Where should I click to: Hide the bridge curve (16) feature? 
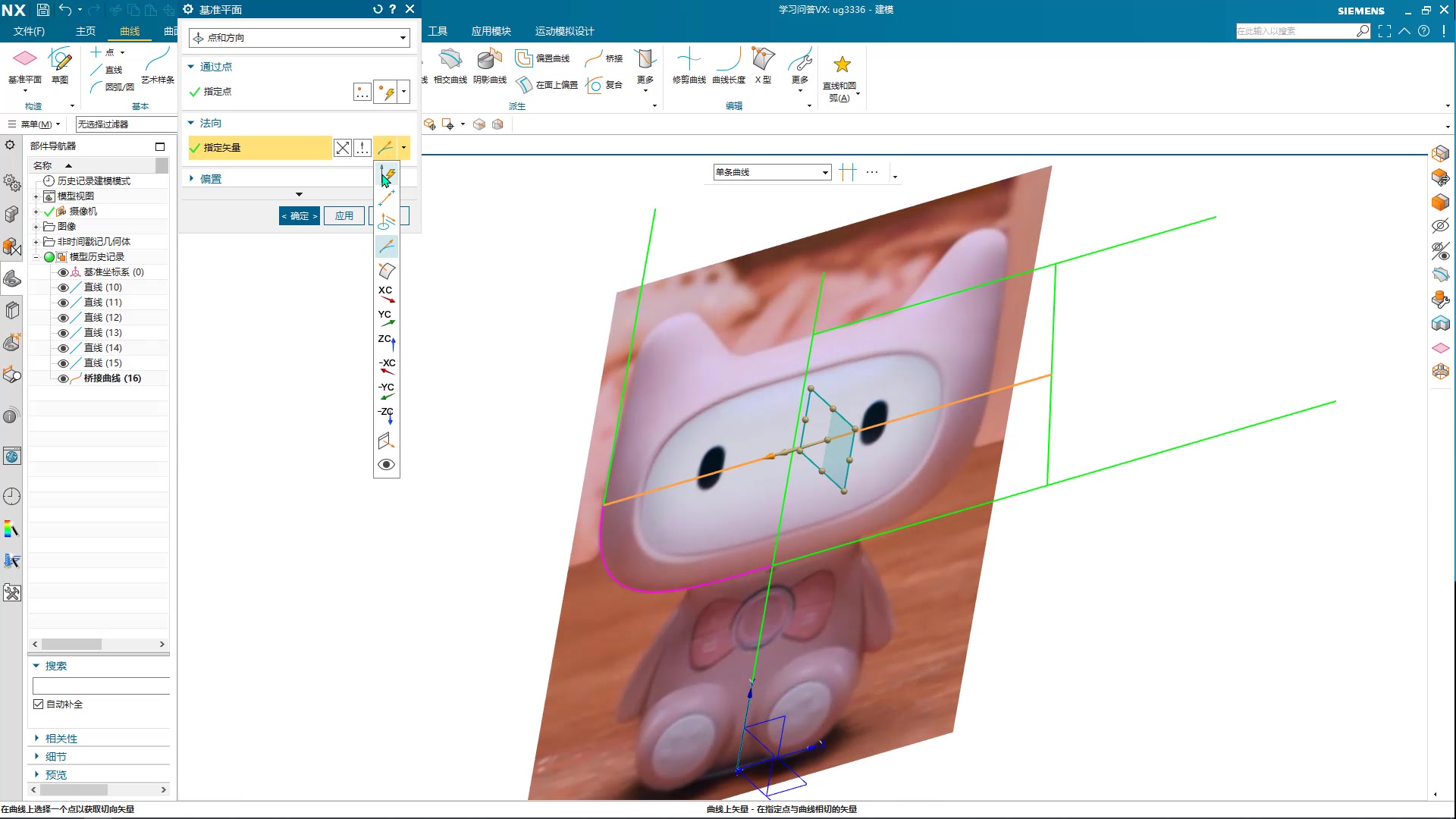[x=64, y=378]
